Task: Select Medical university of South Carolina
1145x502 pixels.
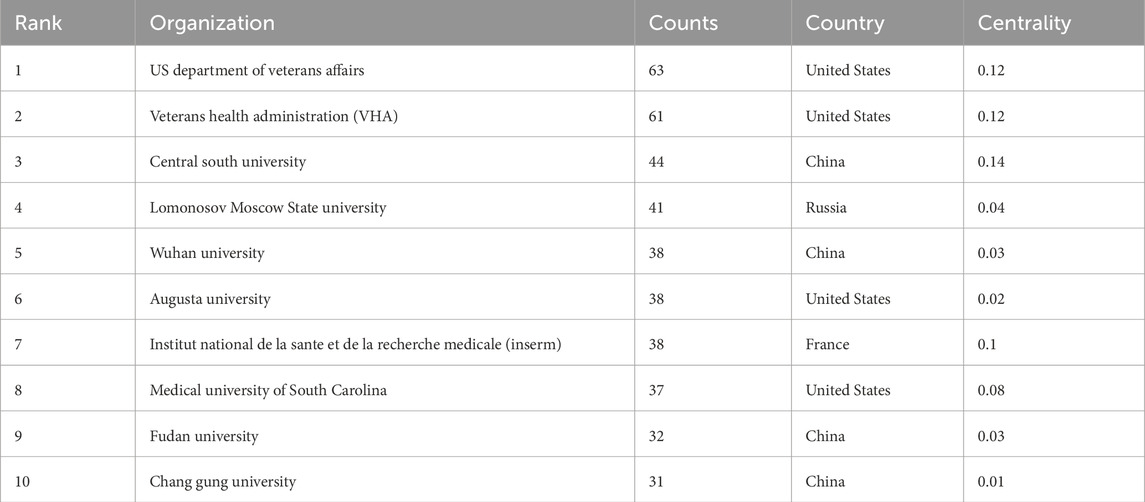Action: [x=268, y=390]
